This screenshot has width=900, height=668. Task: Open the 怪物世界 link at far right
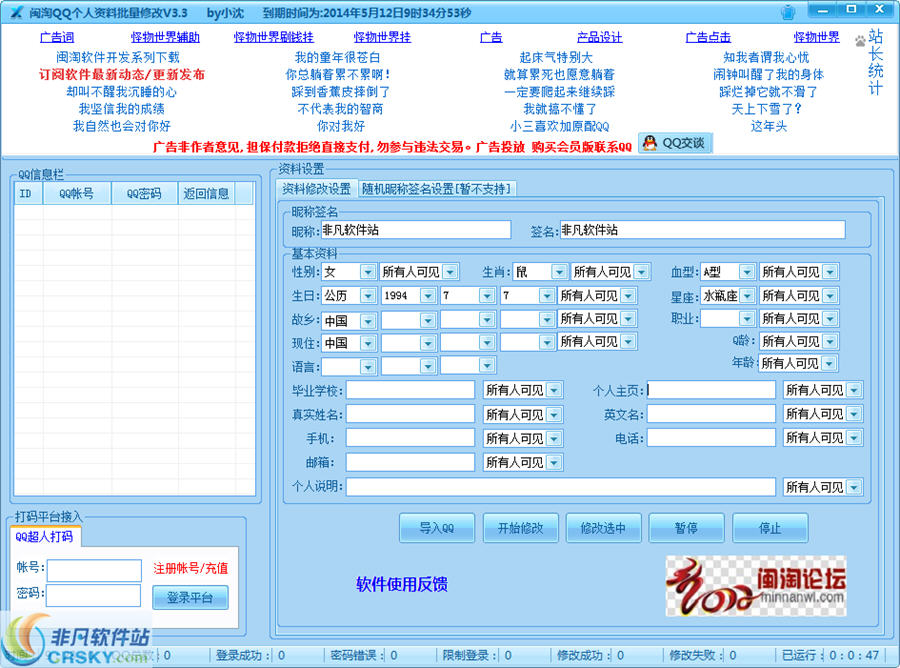click(x=816, y=37)
